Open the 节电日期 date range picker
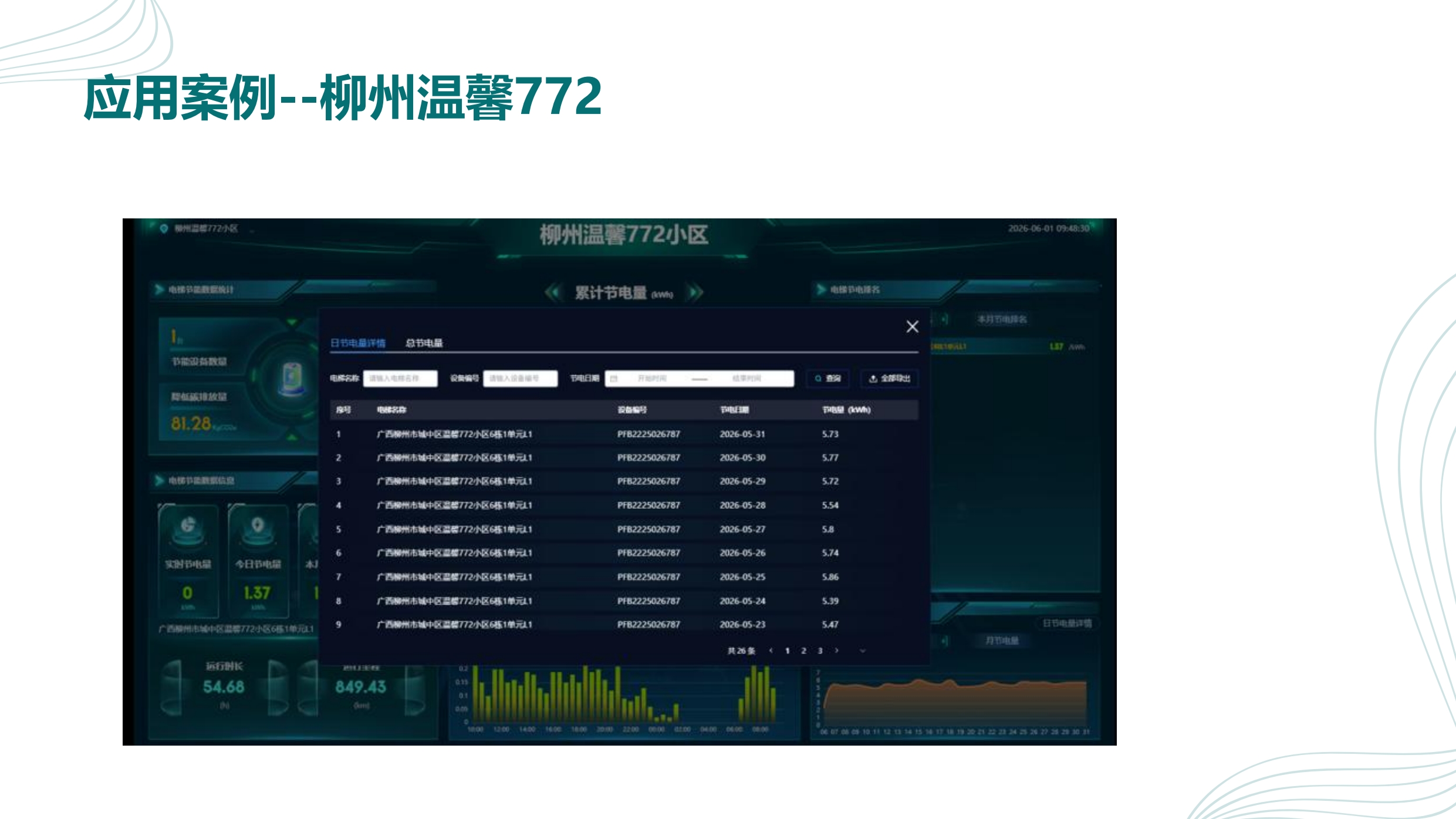Viewport: 1456px width, 819px height. [699, 379]
